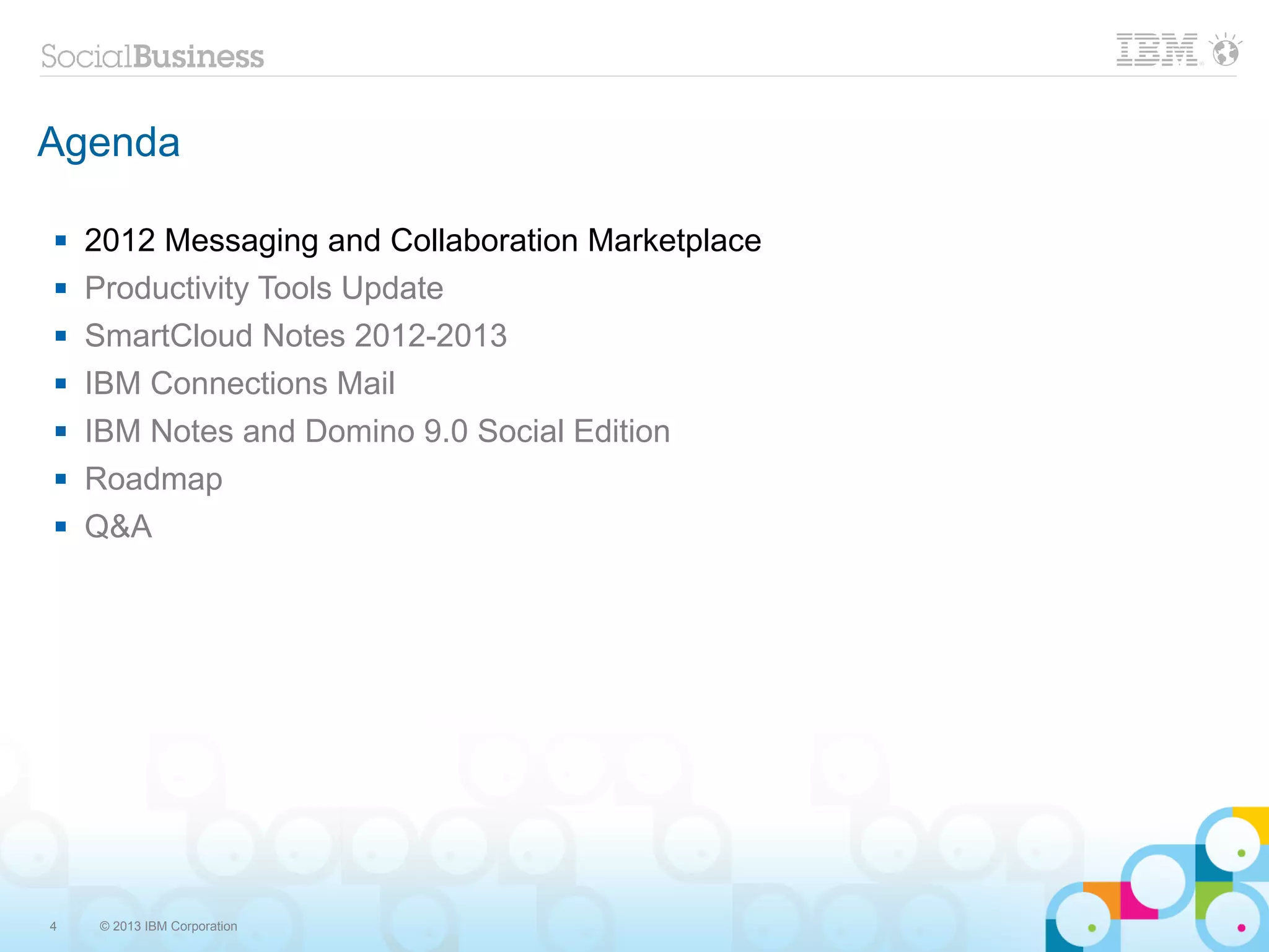
Task: Click the globe icon beside IBM logo
Action: [1225, 50]
